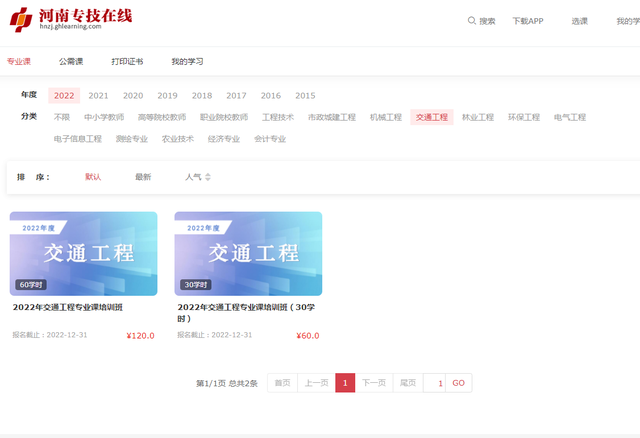This screenshot has height=438, width=640.
Task: Go to 尾页 in pagination
Action: coord(408,383)
